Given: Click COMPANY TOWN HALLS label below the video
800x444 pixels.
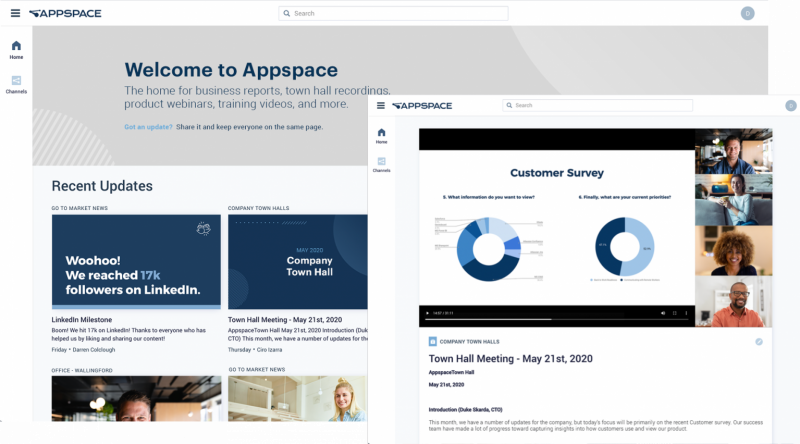Looking at the screenshot, I should [x=469, y=342].
